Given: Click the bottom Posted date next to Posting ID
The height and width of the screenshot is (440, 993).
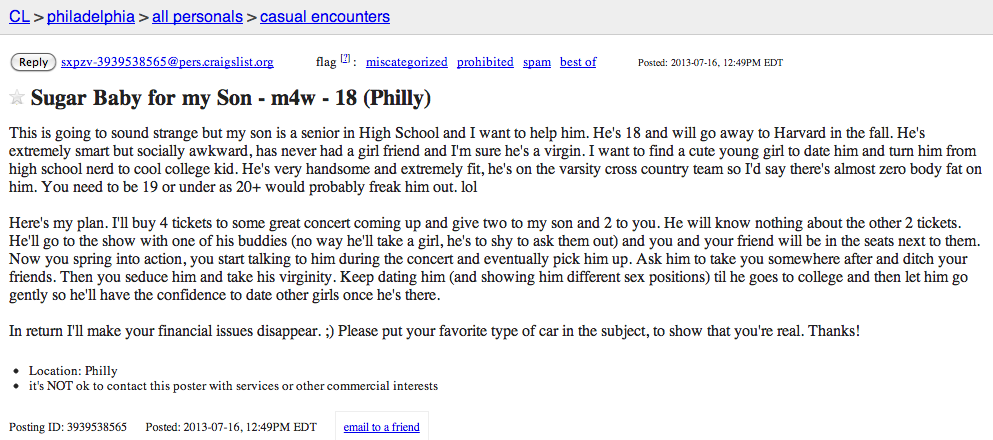Looking at the screenshot, I should (231, 427).
